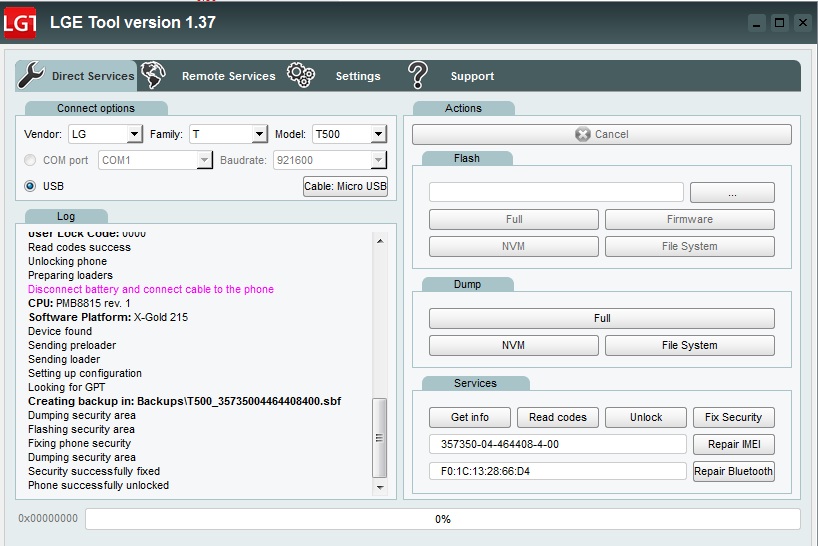Click the log scrollbar thumb

[380, 438]
